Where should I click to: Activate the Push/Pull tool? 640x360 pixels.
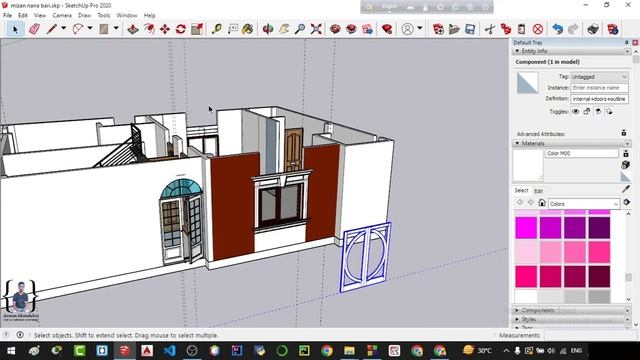pos(133,29)
